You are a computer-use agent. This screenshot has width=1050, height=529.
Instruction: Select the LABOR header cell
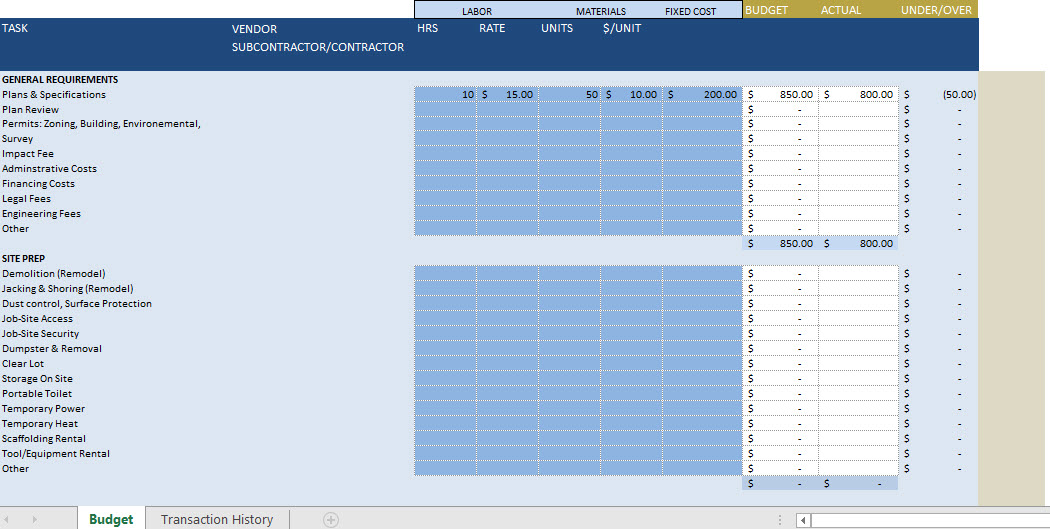(x=477, y=11)
